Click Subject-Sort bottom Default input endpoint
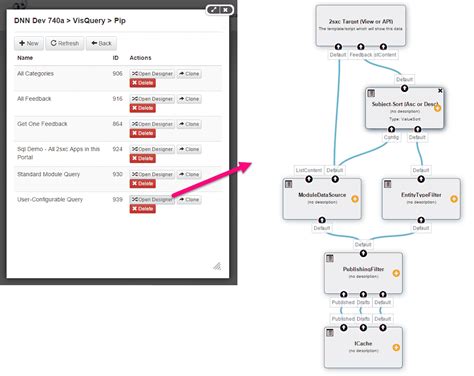Screen dimensions: 474x376 (417, 129)
